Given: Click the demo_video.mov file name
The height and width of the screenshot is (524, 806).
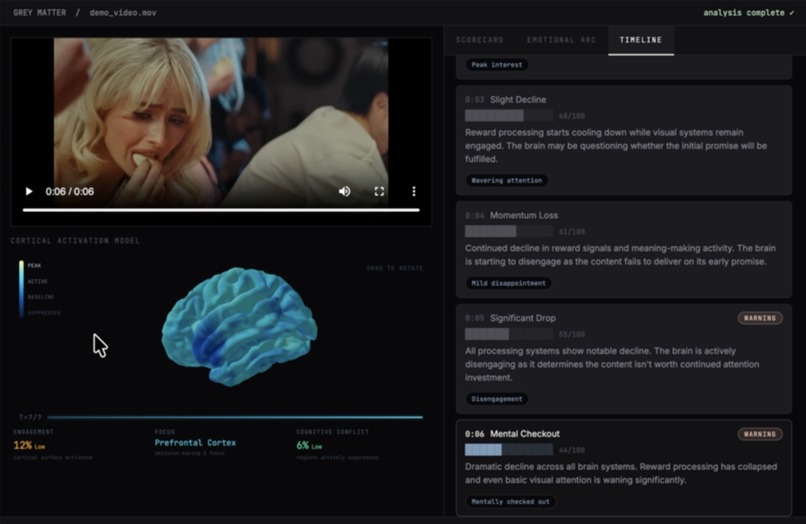Looking at the screenshot, I should pos(123,12).
